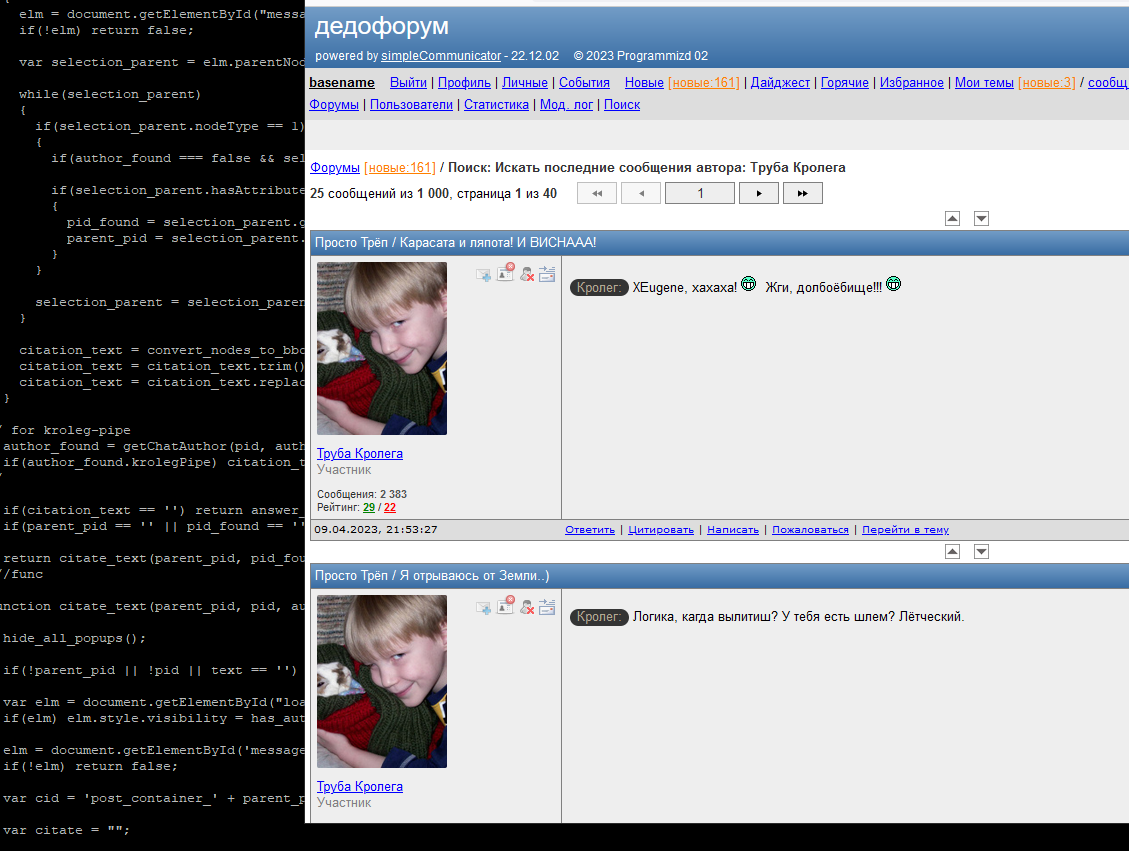Click the Сообщения: 2 383 text
1129x851 pixels.
(362, 495)
